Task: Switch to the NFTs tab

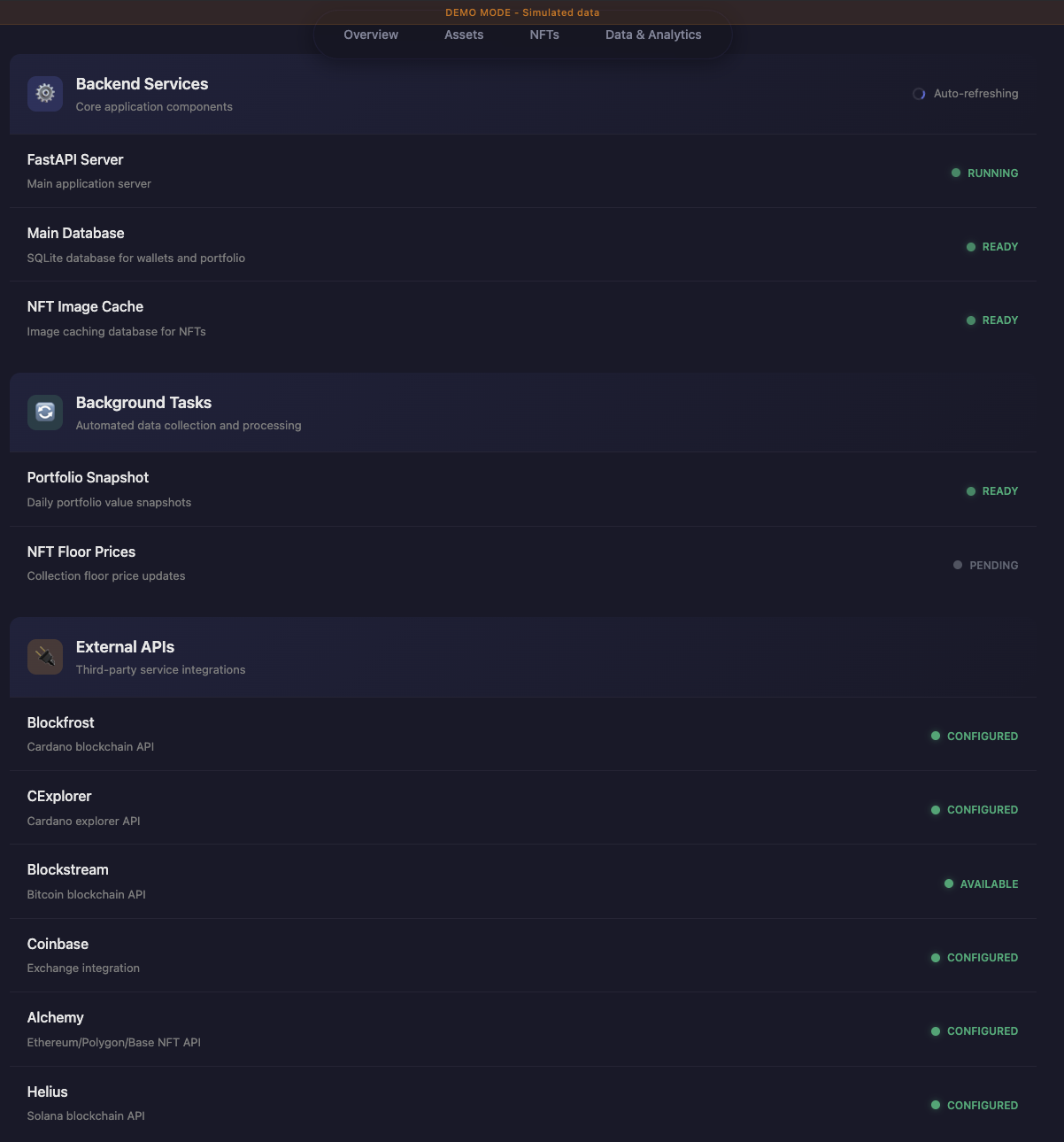Action: 544,35
